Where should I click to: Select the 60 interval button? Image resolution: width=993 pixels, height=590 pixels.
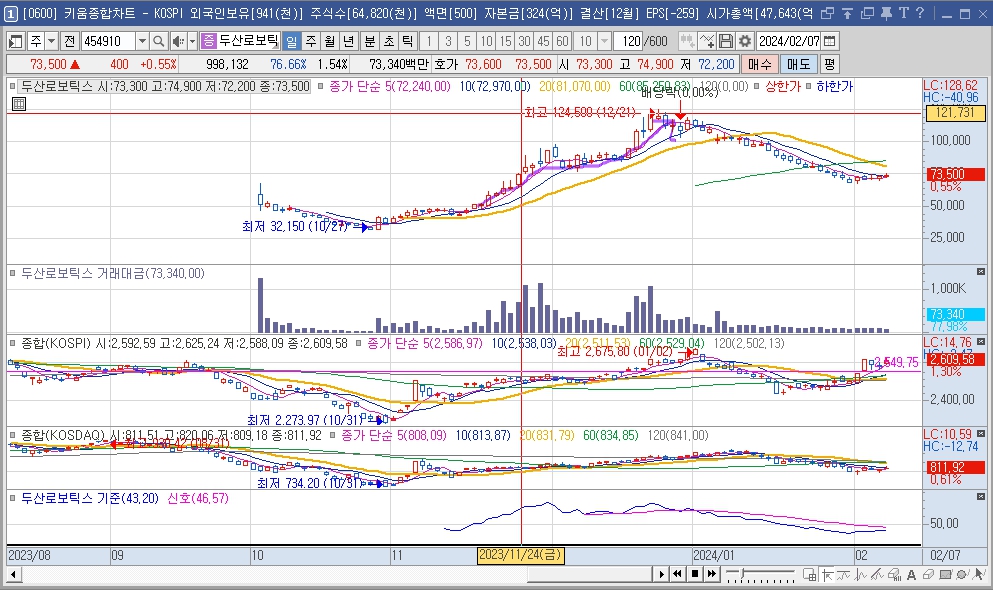click(562, 41)
